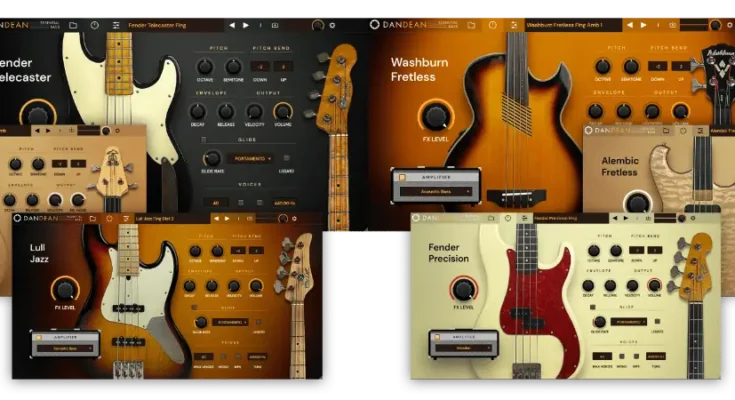Image resolution: width=735 pixels, height=400 pixels.
Task: Click the FX Level knob in Washburn window
Action: tap(437, 116)
